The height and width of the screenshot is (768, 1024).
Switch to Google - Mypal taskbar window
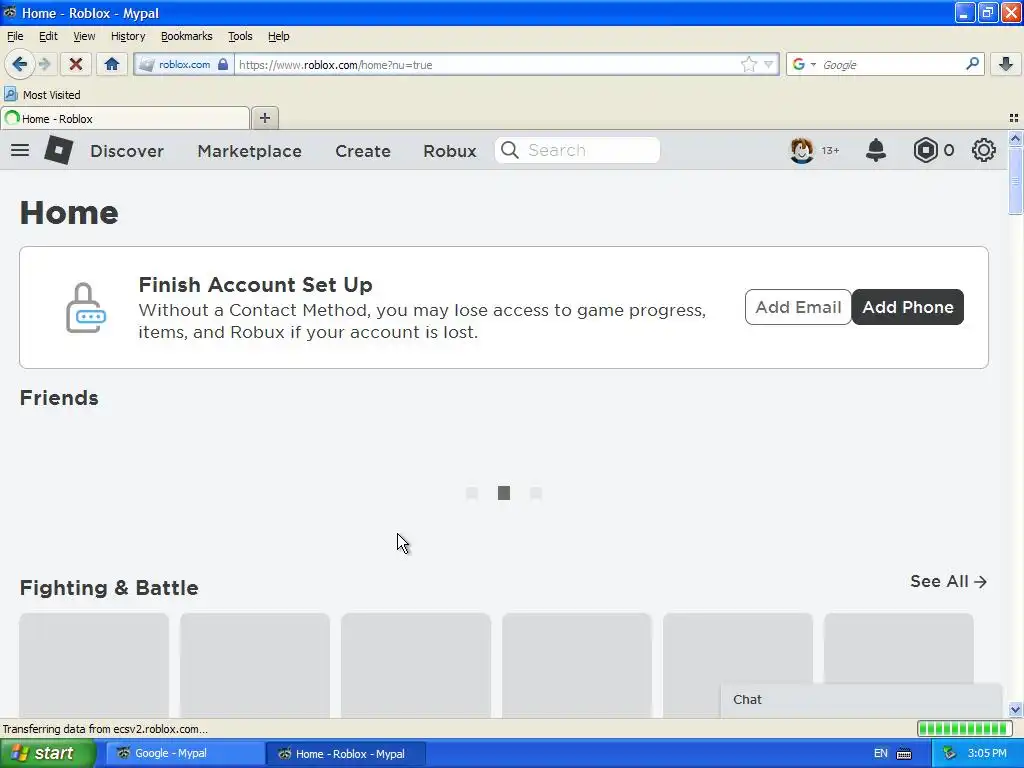[x=184, y=753]
